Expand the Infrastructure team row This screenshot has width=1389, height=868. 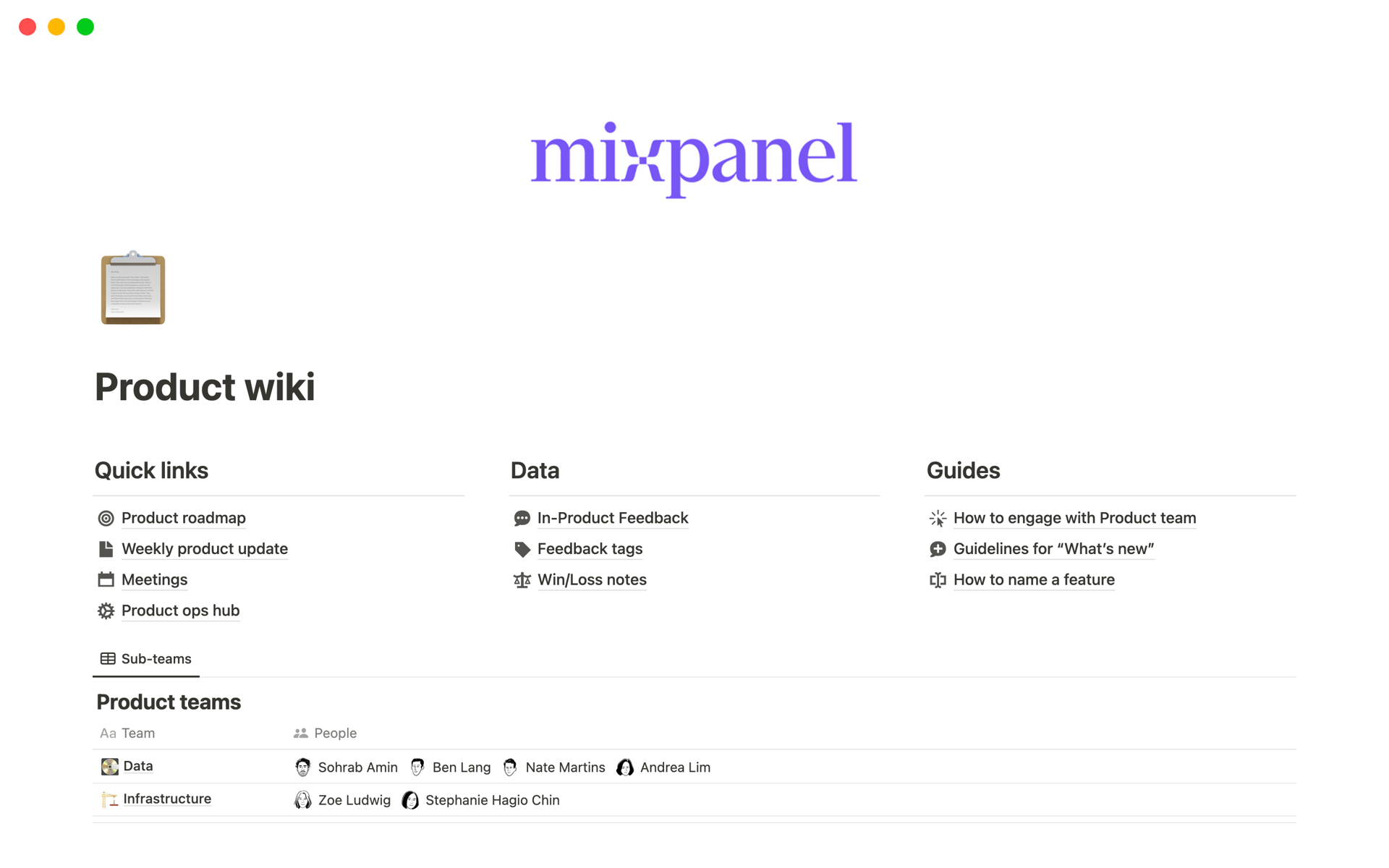[166, 799]
